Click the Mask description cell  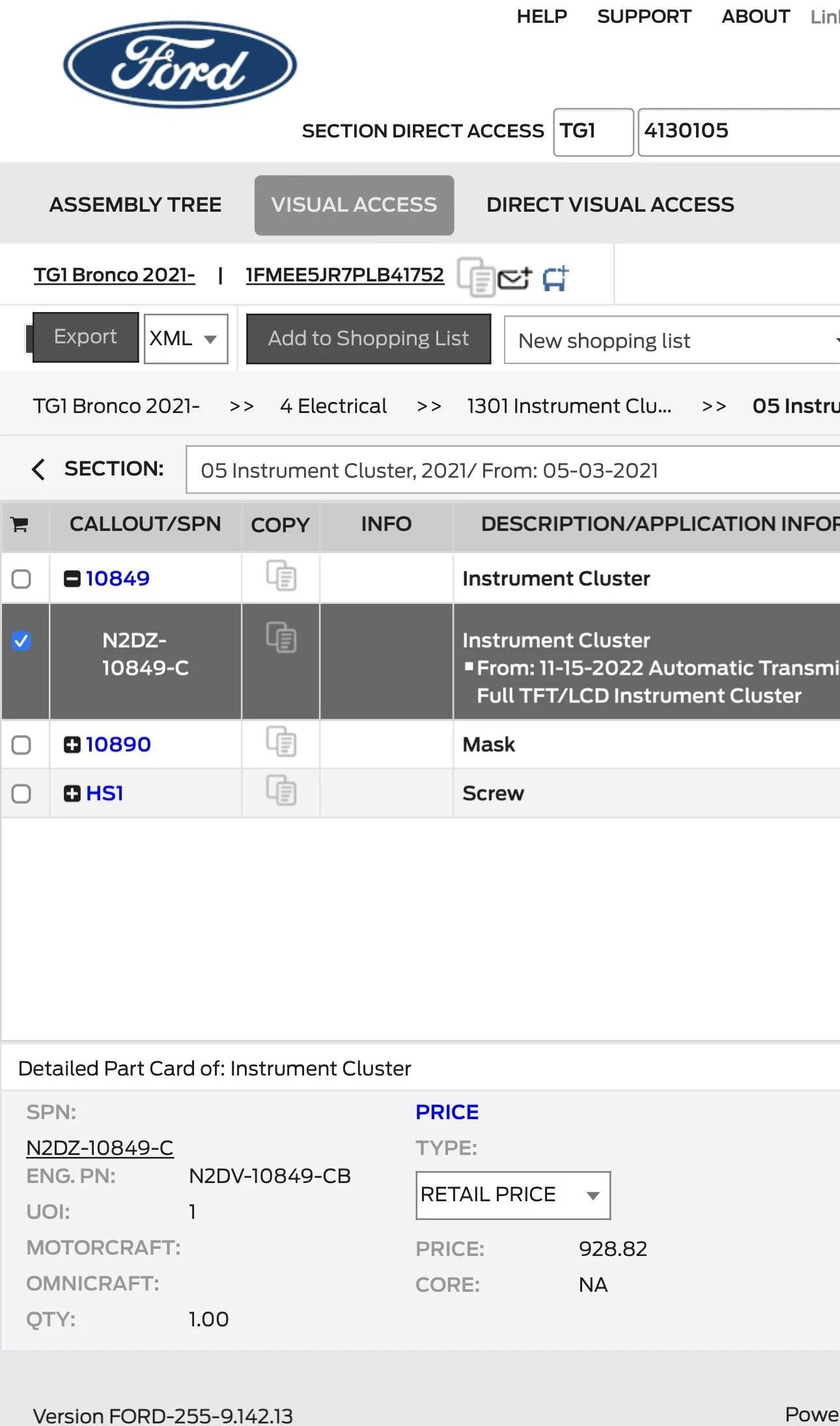[x=489, y=745]
